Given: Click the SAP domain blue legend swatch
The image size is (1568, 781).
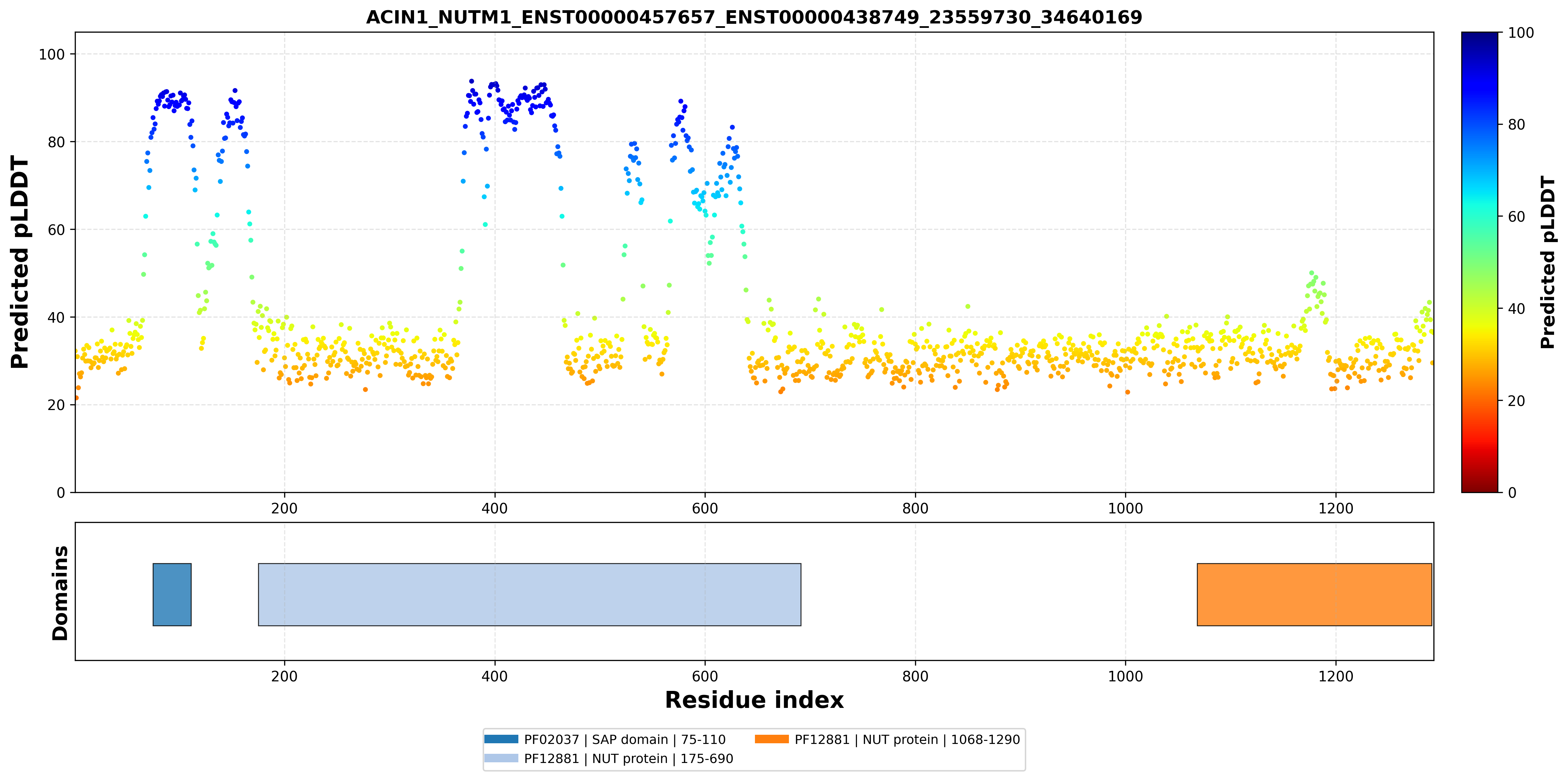Looking at the screenshot, I should click(501, 739).
